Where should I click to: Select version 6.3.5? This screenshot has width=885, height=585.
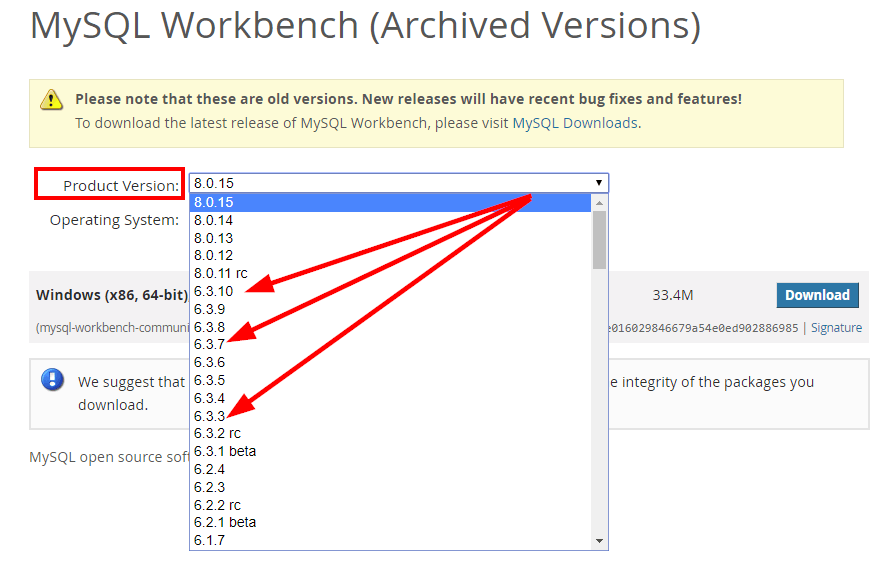tap(390, 381)
